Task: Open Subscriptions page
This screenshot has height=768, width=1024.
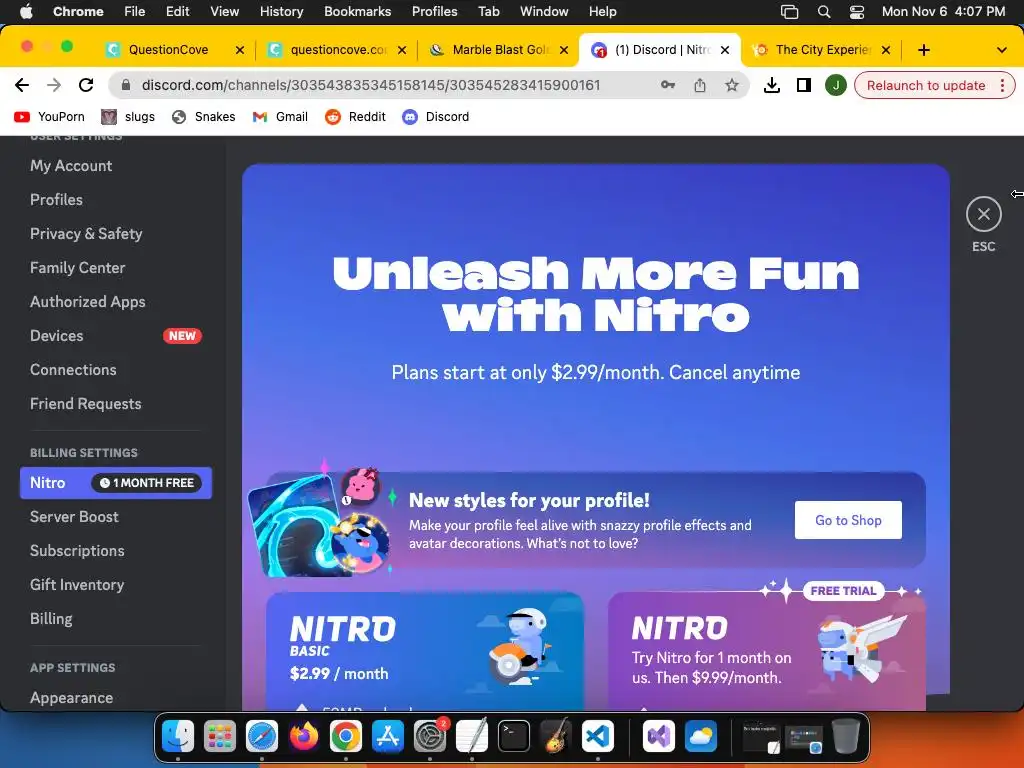Action: pyautogui.click(x=77, y=551)
